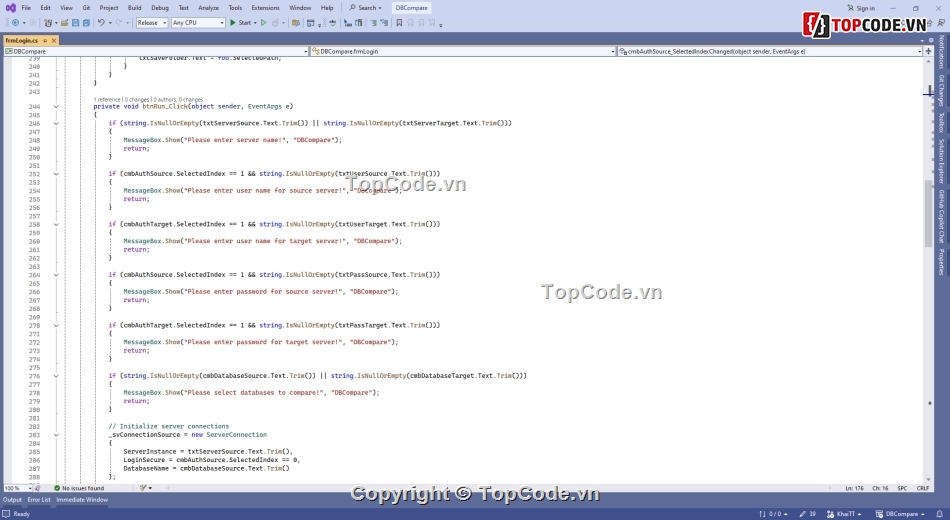Open the Analyze menu

[208, 8]
